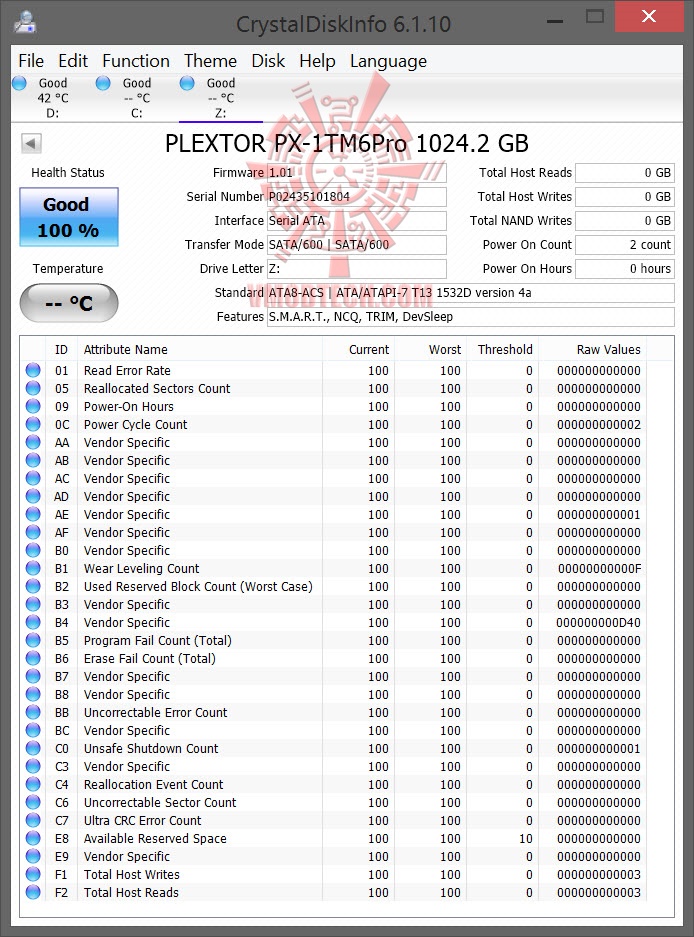This screenshot has height=937, width=694.
Task: Click the temperature -- °C button
Action: pyautogui.click(x=69, y=303)
